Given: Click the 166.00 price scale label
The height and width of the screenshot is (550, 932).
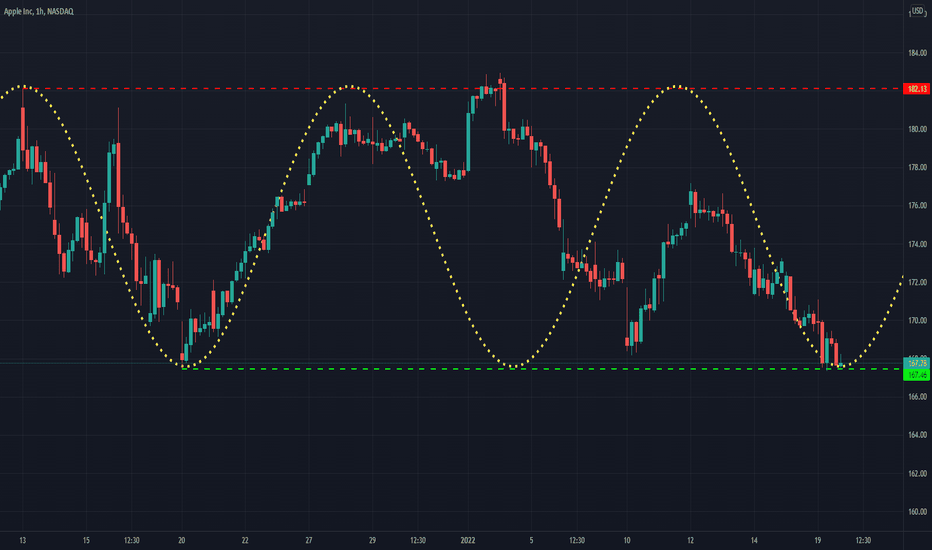Looking at the screenshot, I should click(x=917, y=397).
